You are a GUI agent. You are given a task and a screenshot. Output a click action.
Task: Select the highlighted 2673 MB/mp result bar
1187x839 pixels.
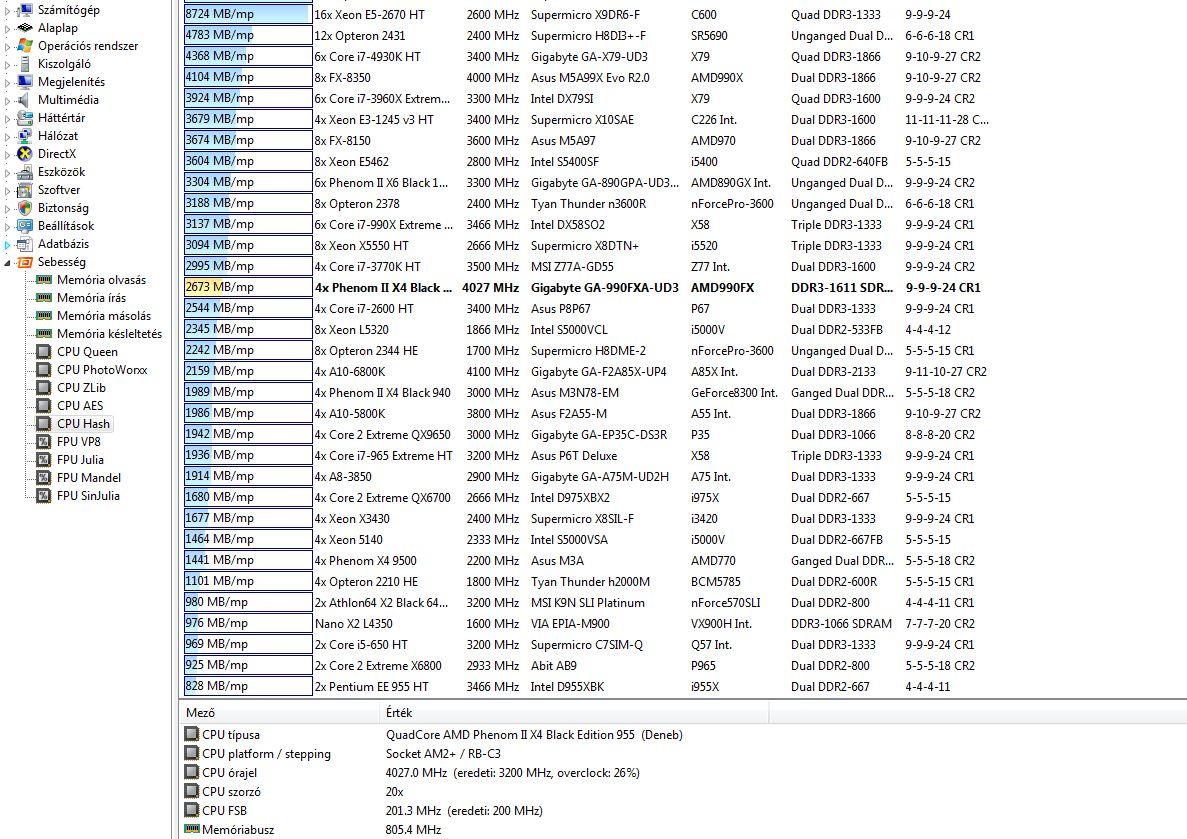(248, 287)
